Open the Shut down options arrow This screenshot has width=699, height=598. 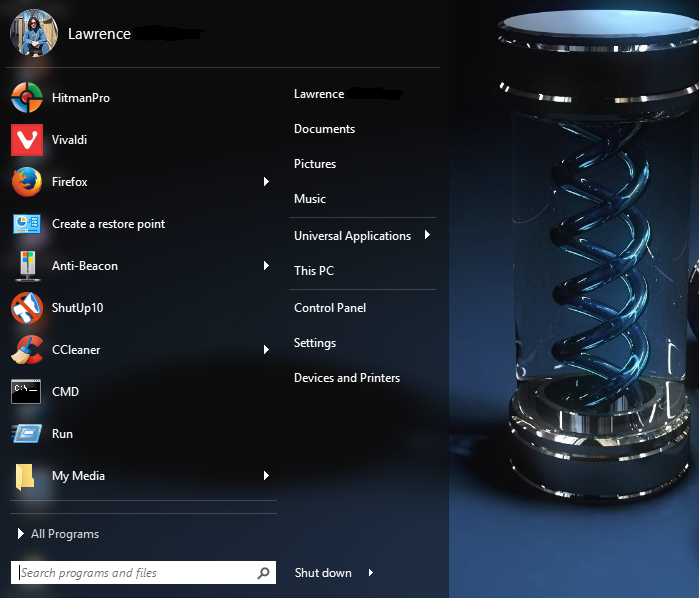pos(370,573)
